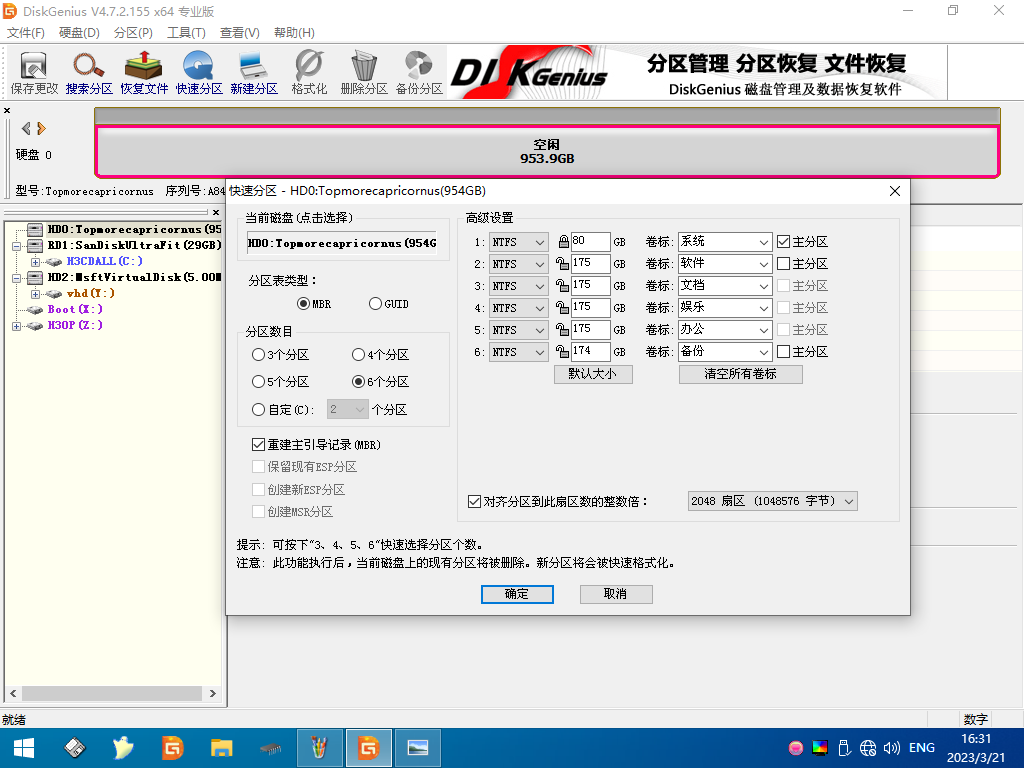Open the 备份 volume label dropdown
This screenshot has width=1024, height=768.
point(763,353)
